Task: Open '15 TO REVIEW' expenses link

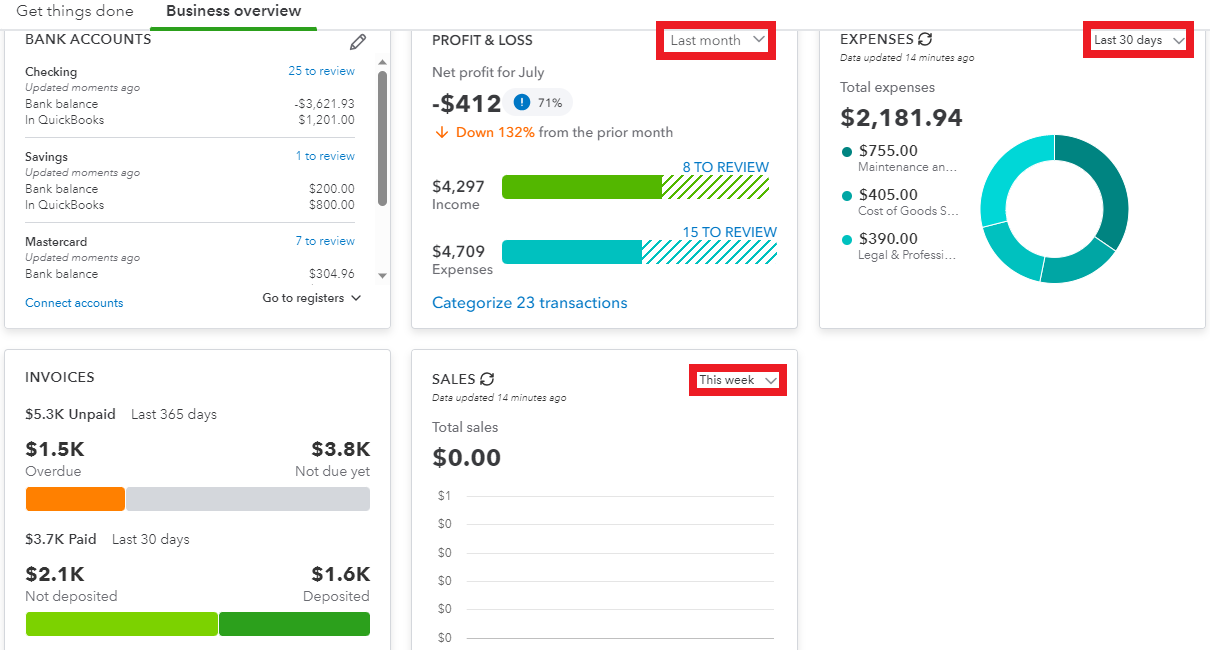Action: 729,232
